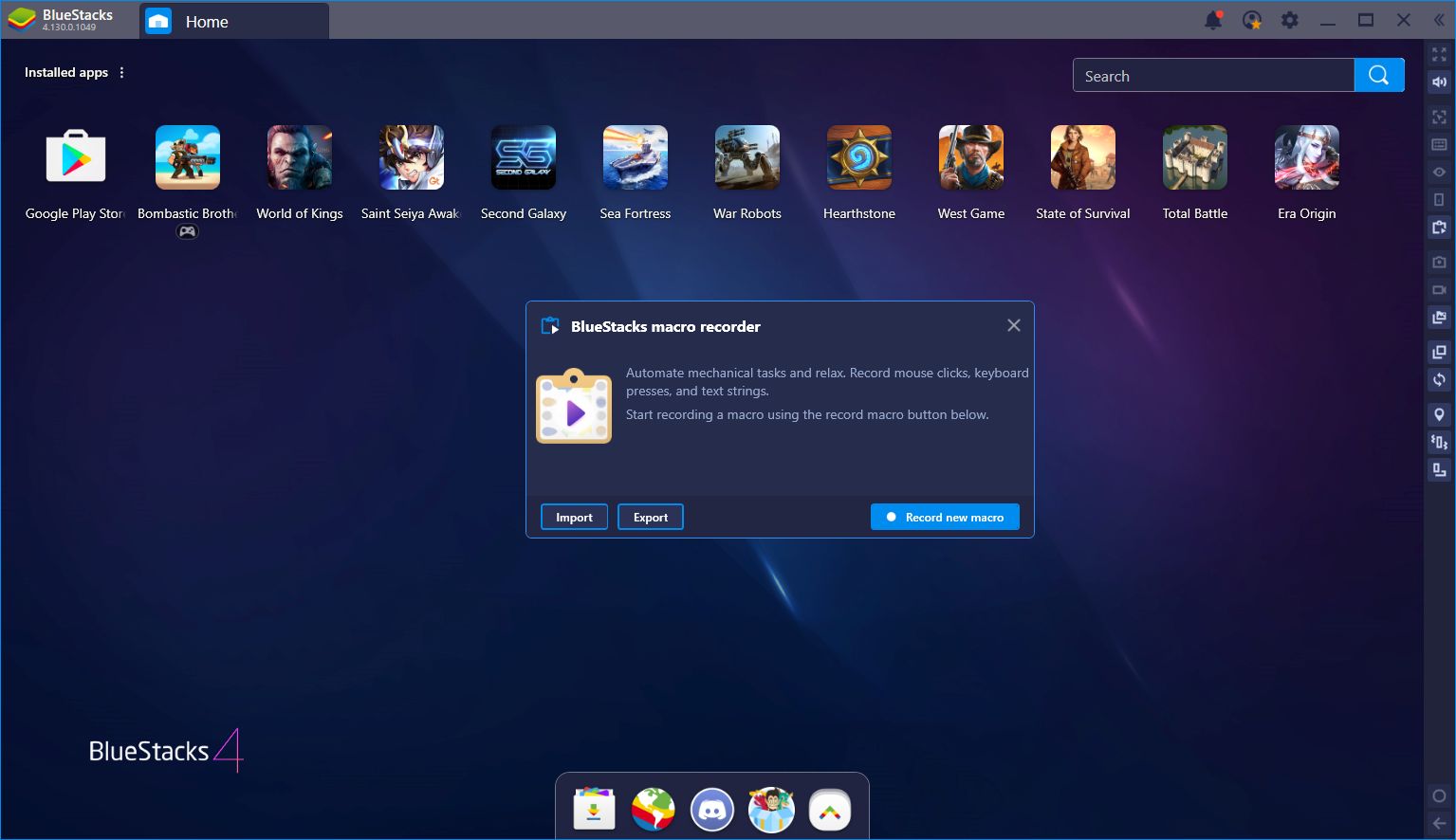Click the circle home button in sidebar
The width and height of the screenshot is (1456, 840).
[x=1439, y=795]
